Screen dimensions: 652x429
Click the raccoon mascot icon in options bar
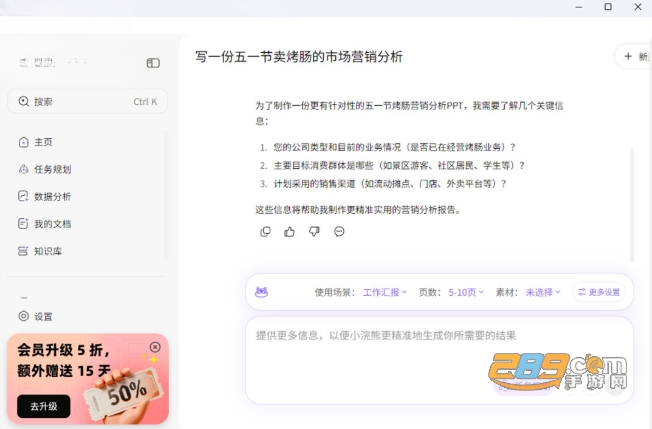coord(261,292)
